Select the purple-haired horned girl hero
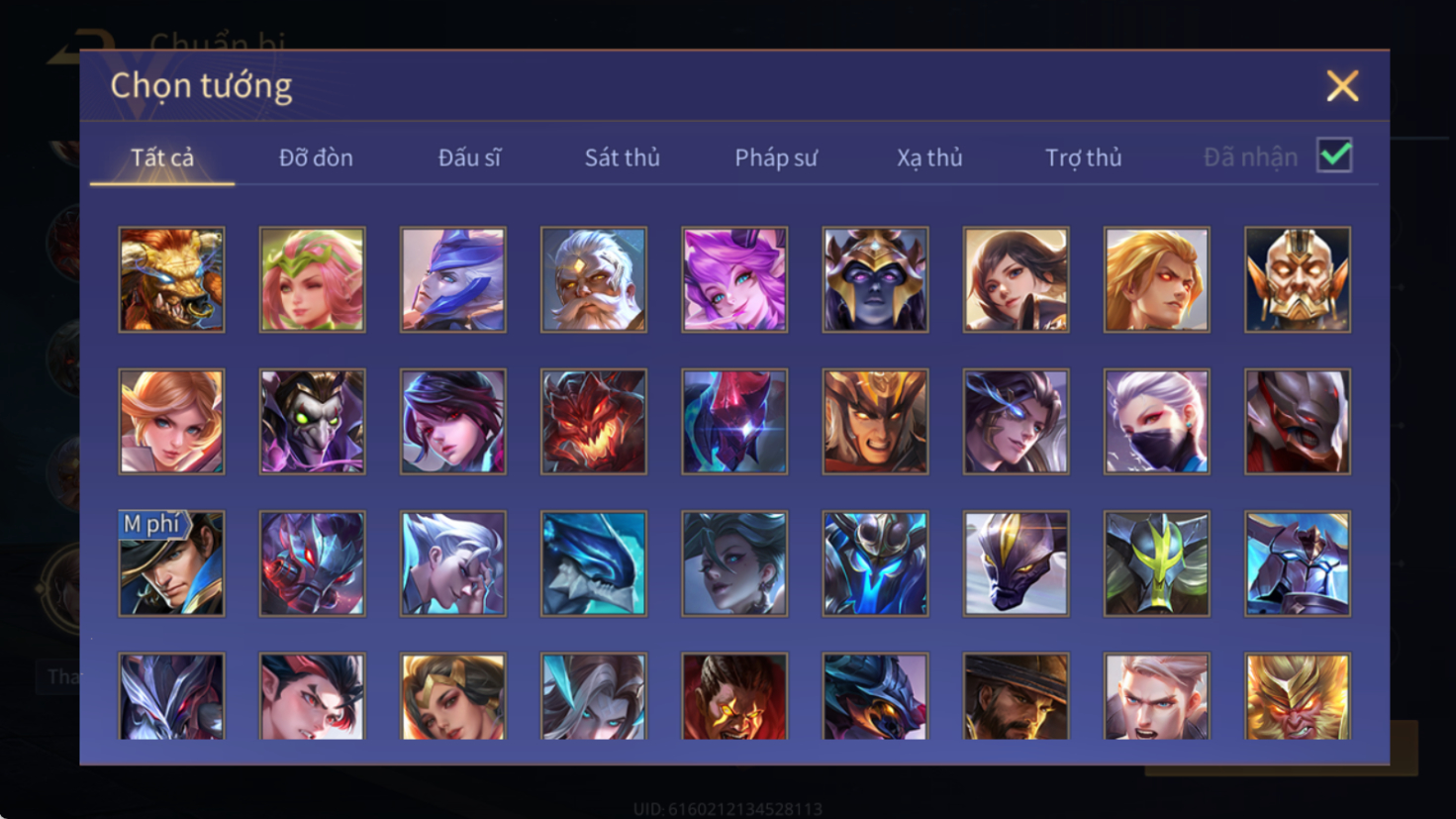This screenshot has width=1456, height=819. pyautogui.click(x=734, y=279)
